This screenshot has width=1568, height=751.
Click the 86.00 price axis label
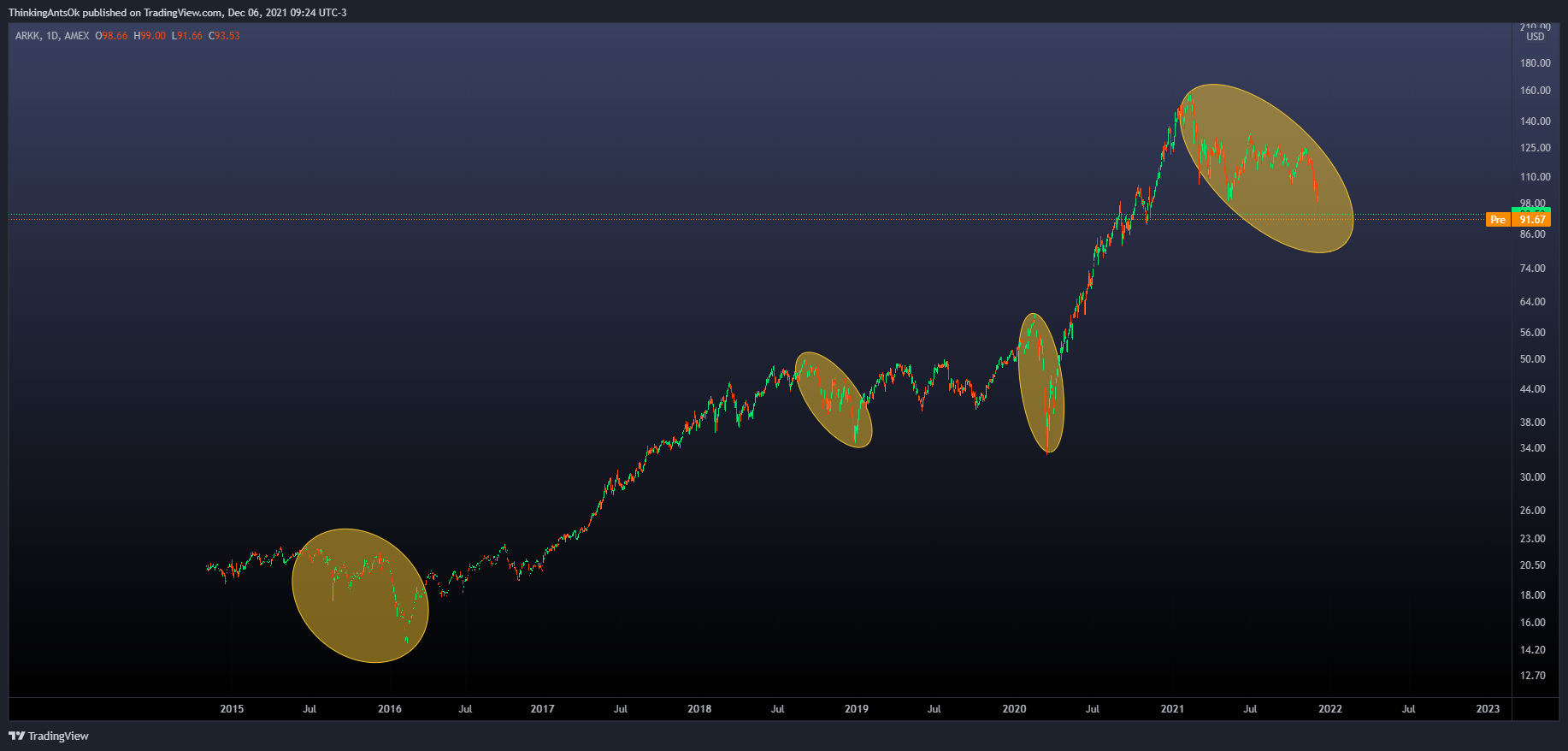pyautogui.click(x=1533, y=234)
